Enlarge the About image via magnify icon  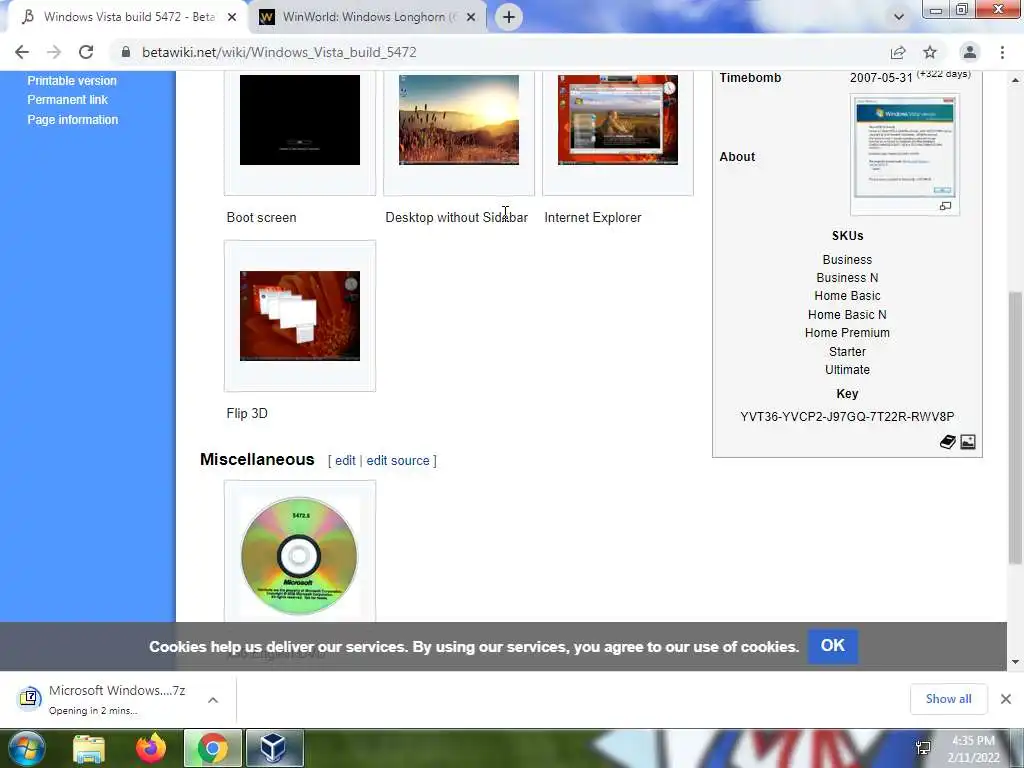pos(945,206)
